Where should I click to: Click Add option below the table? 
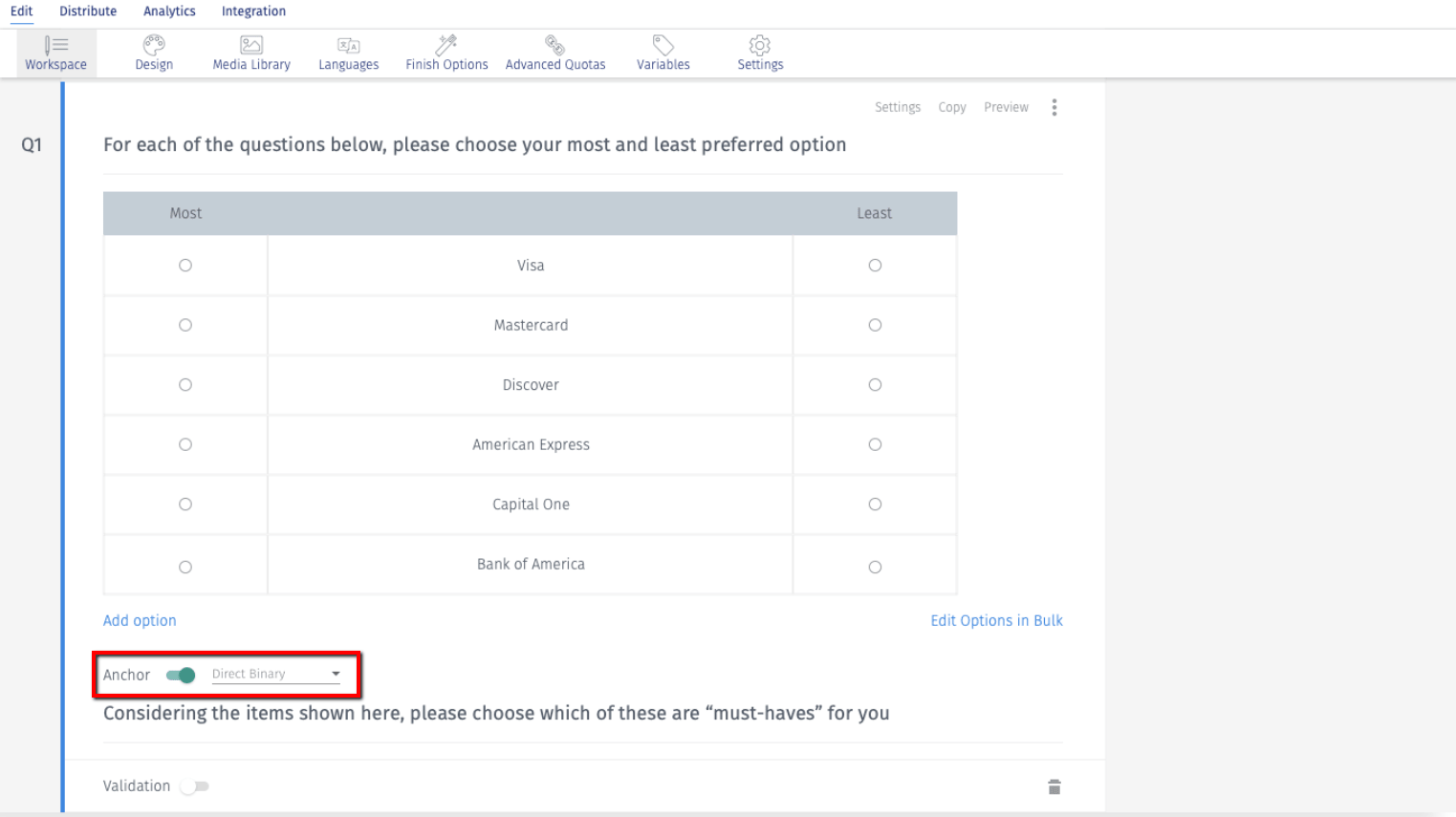140,620
